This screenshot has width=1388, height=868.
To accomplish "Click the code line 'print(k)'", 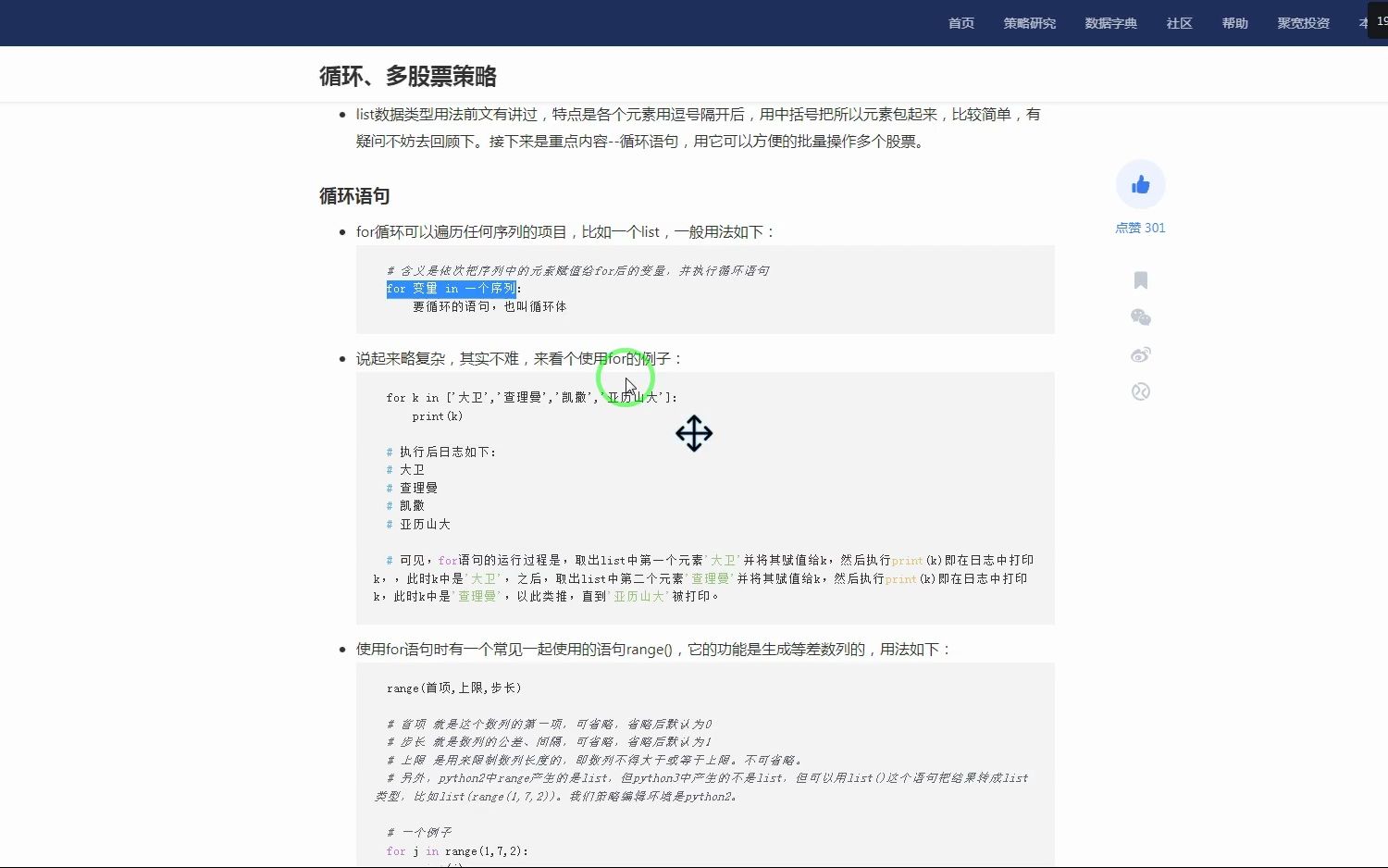I will click(438, 416).
